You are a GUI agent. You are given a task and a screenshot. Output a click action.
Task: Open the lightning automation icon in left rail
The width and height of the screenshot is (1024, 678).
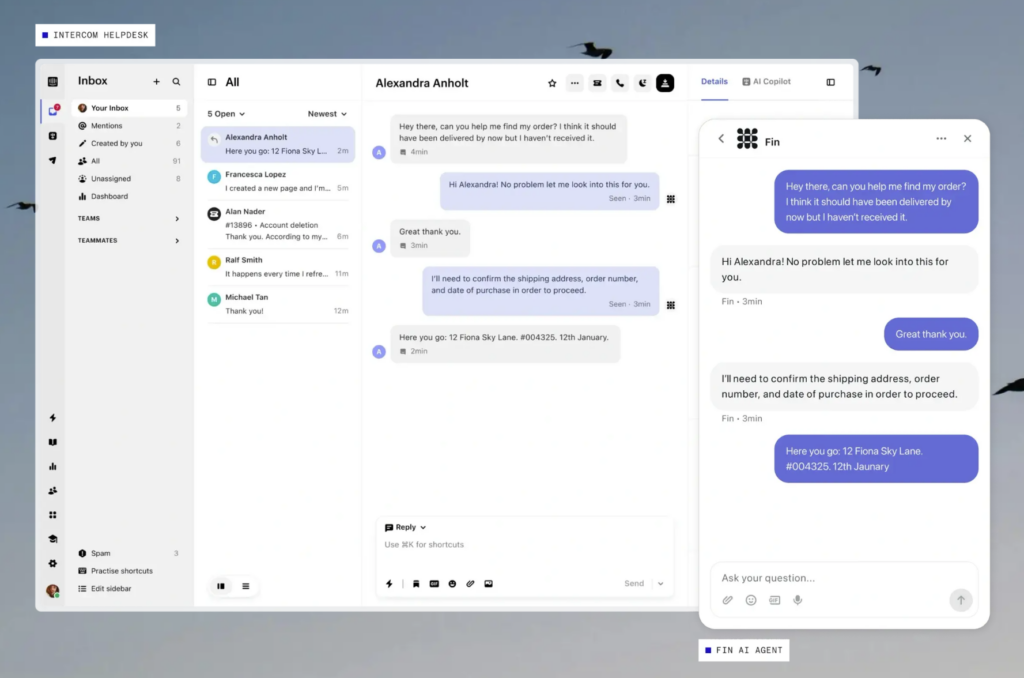coord(53,418)
